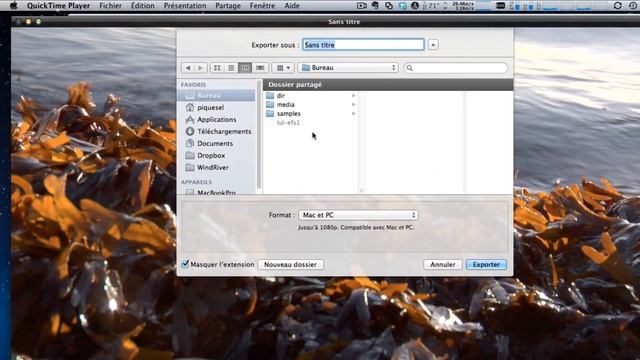This screenshot has height=360, width=640.
Task: Open the Fenêtre menu
Action: pyautogui.click(x=262, y=6)
